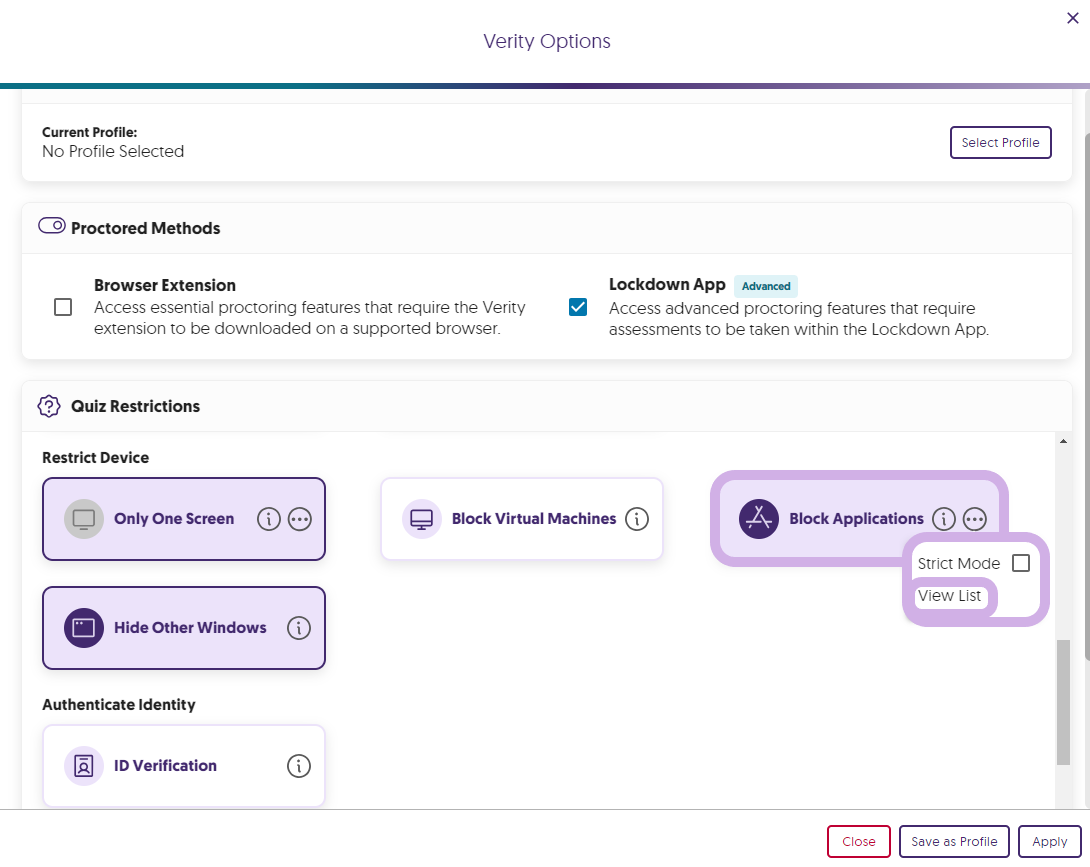Show info for ID Verification
1090x867 pixels.
[x=299, y=765]
